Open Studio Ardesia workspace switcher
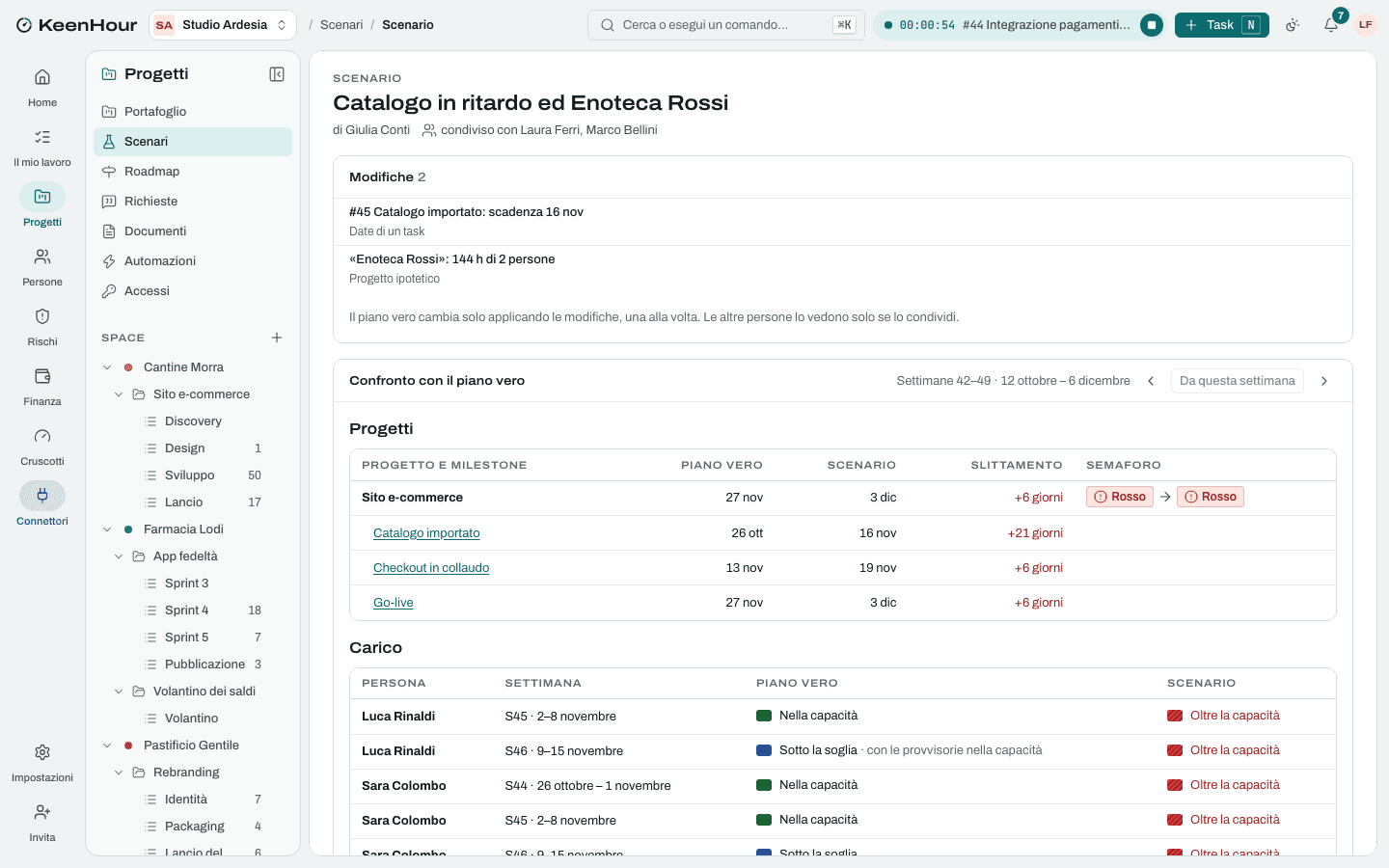 click(x=223, y=25)
